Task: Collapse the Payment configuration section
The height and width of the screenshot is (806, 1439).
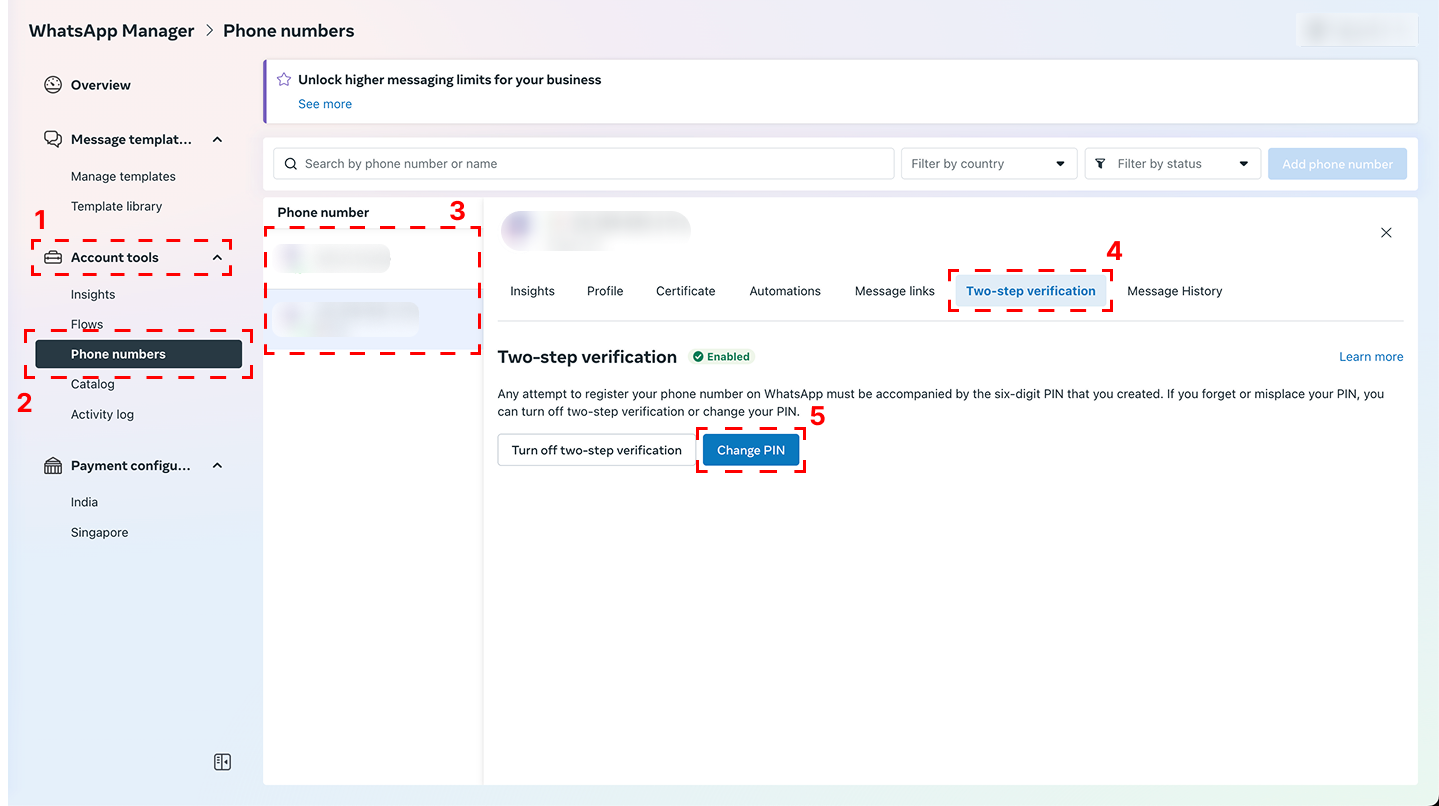Action: pyautogui.click(x=218, y=466)
